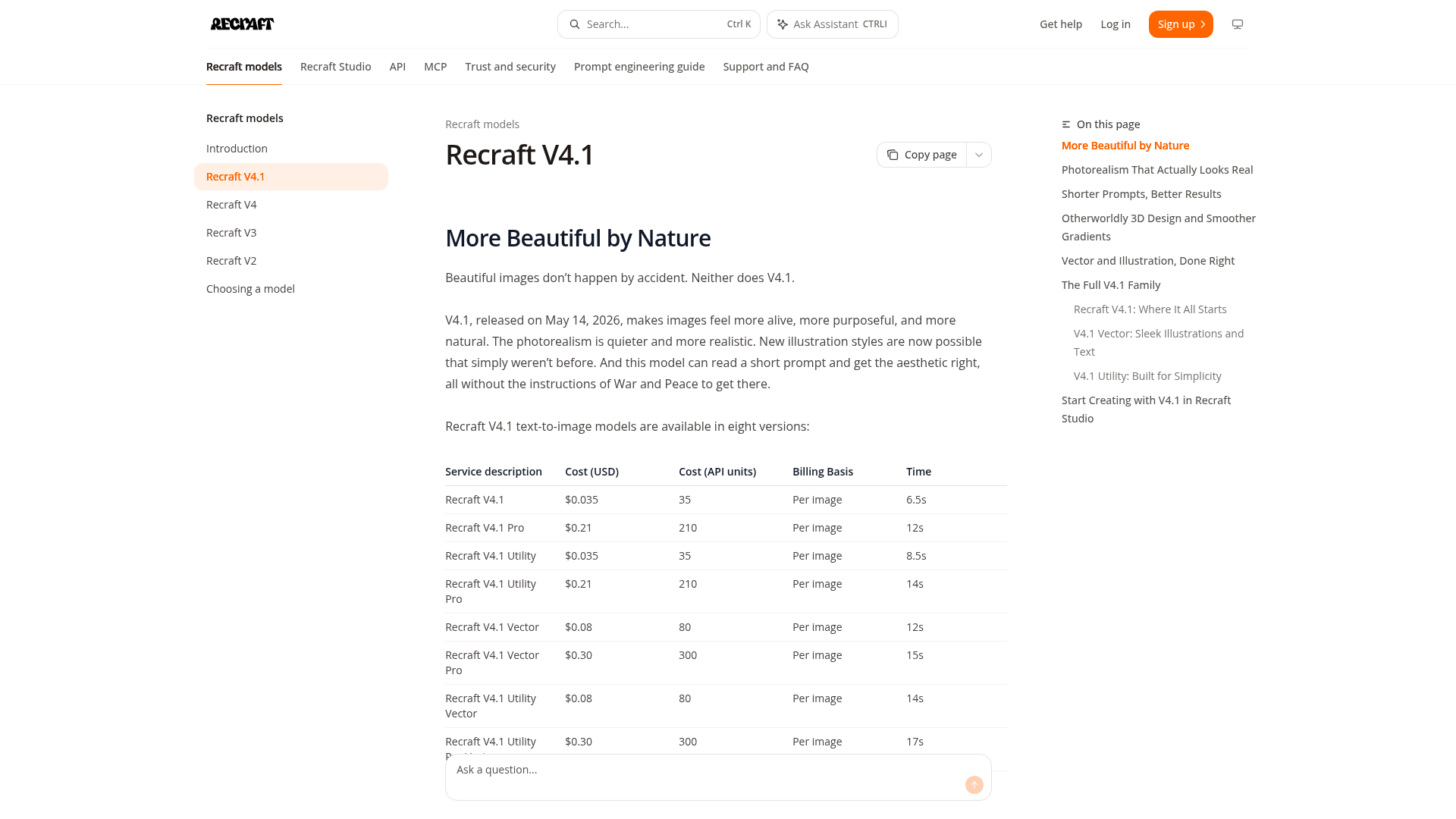Expand the Copy page dropdown arrow
The height and width of the screenshot is (819, 1456).
click(979, 155)
